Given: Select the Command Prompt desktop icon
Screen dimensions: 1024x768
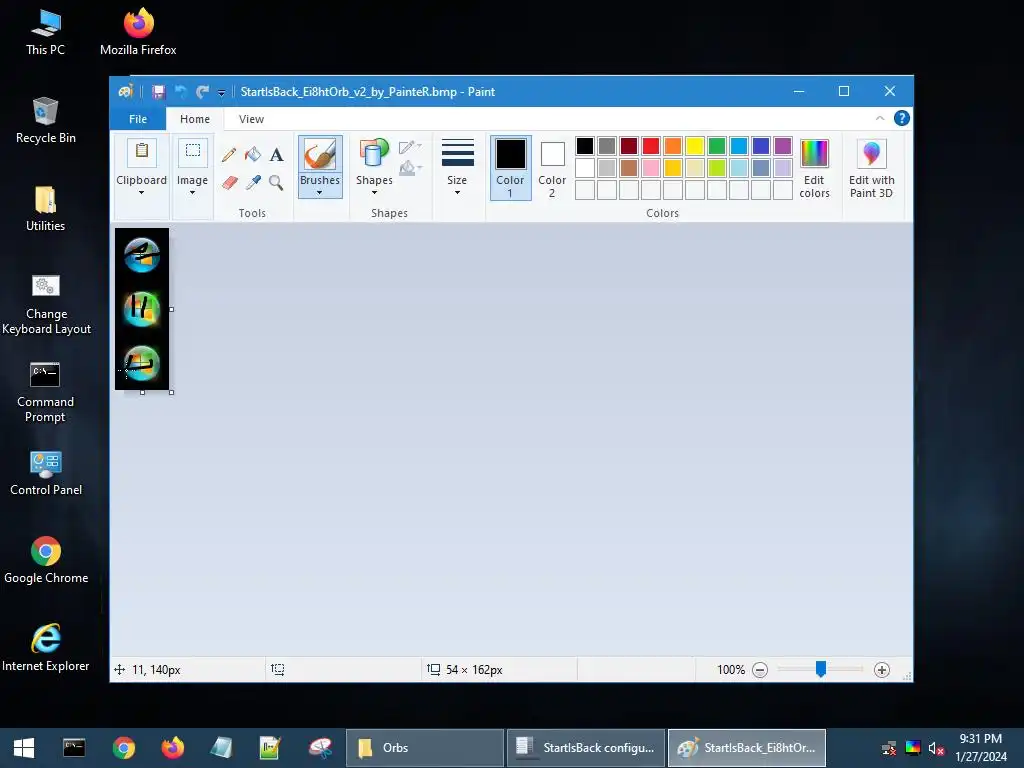Looking at the screenshot, I should tap(45, 392).
